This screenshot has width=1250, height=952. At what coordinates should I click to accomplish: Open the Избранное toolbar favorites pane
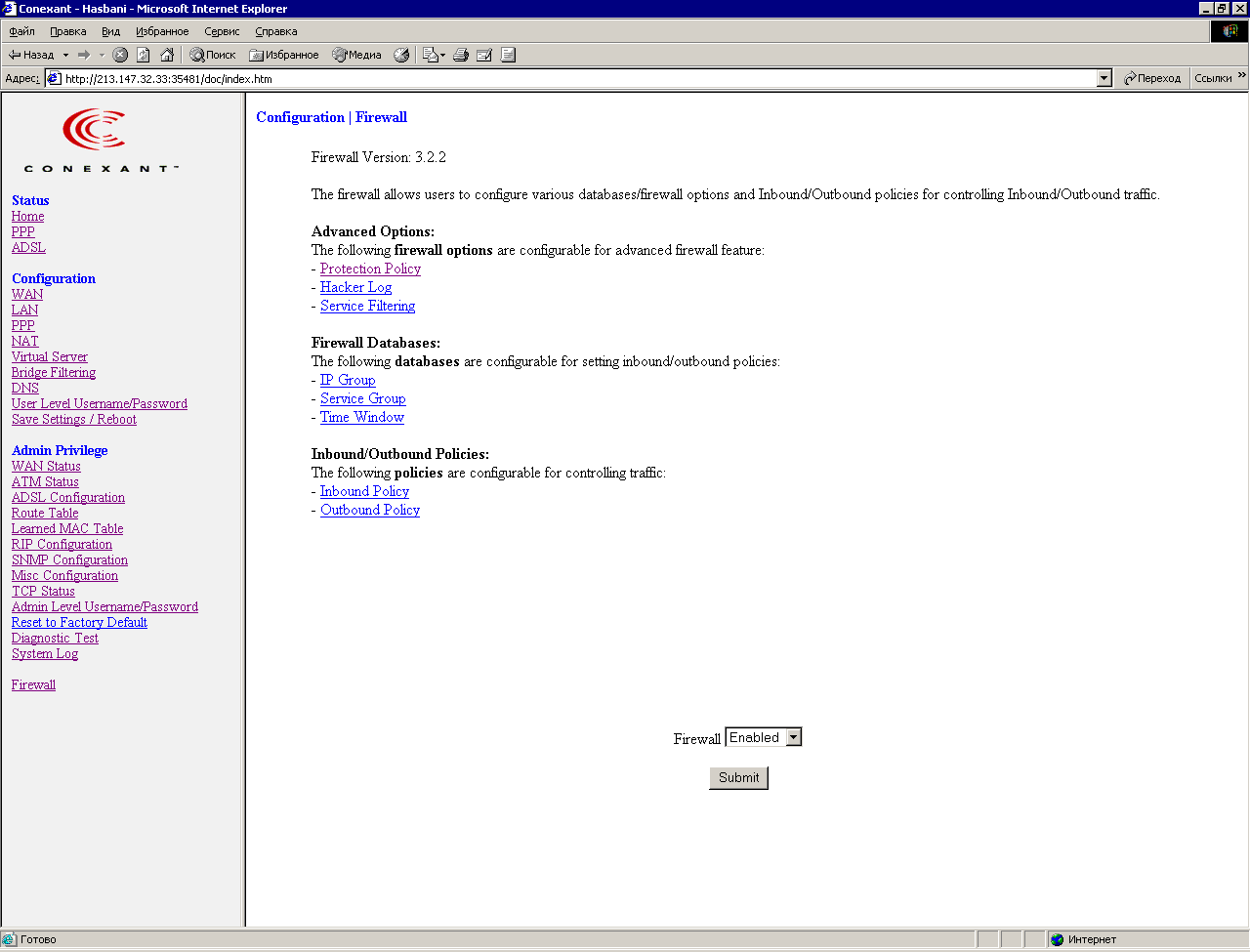pyautogui.click(x=284, y=55)
